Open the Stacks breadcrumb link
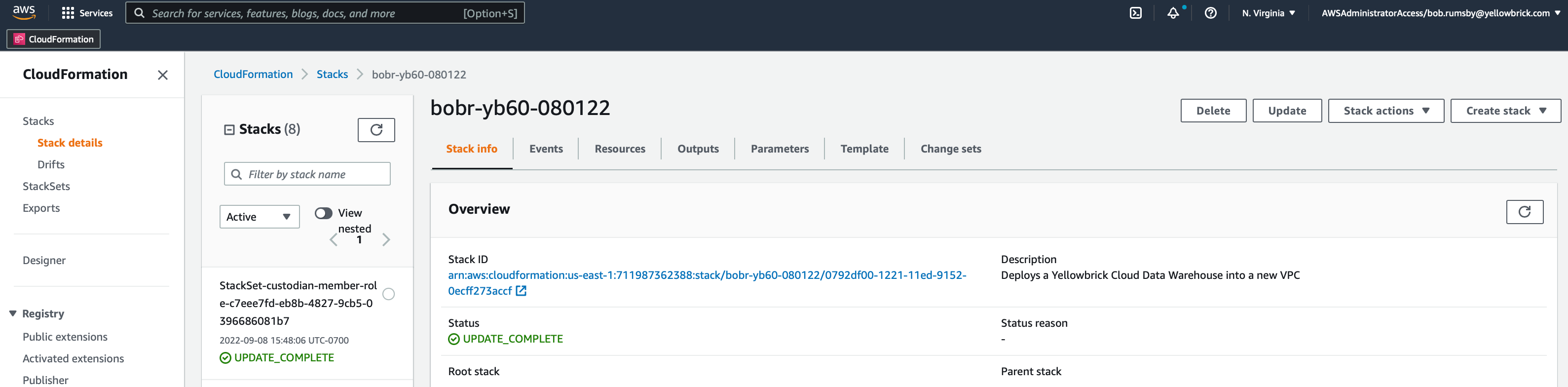 pos(333,75)
